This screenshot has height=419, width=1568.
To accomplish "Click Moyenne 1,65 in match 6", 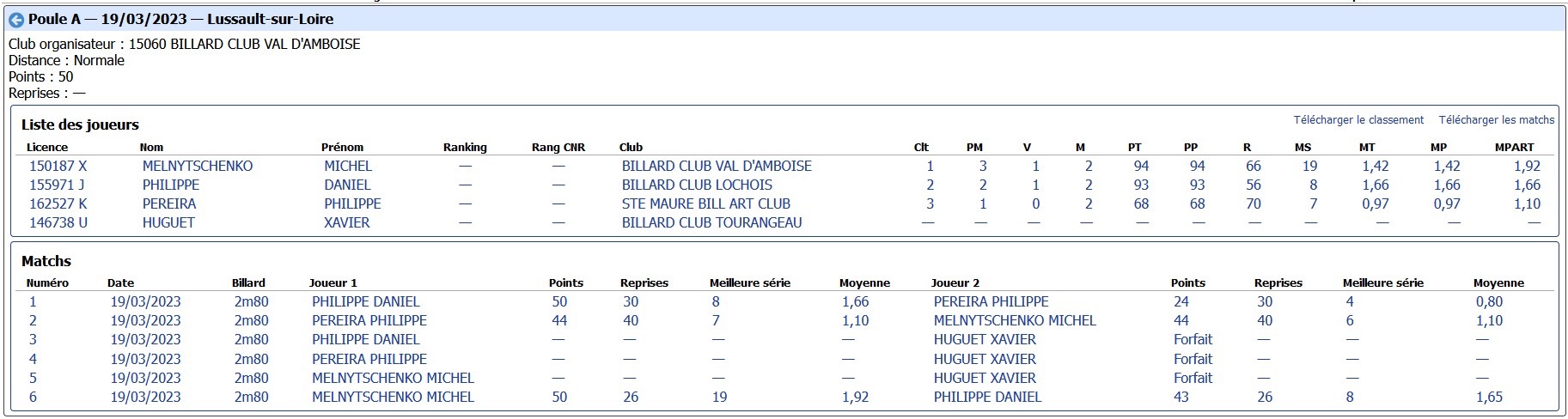I will pyautogui.click(x=1489, y=397).
